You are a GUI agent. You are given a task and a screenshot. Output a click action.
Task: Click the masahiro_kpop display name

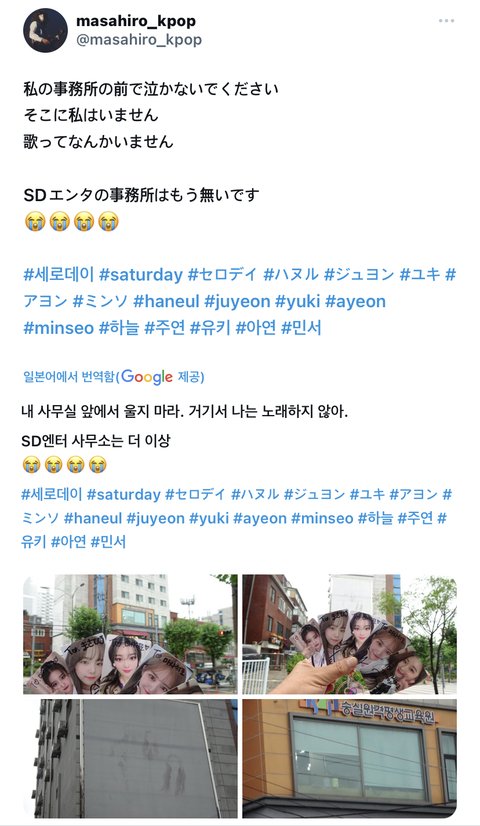pyautogui.click(x=136, y=21)
